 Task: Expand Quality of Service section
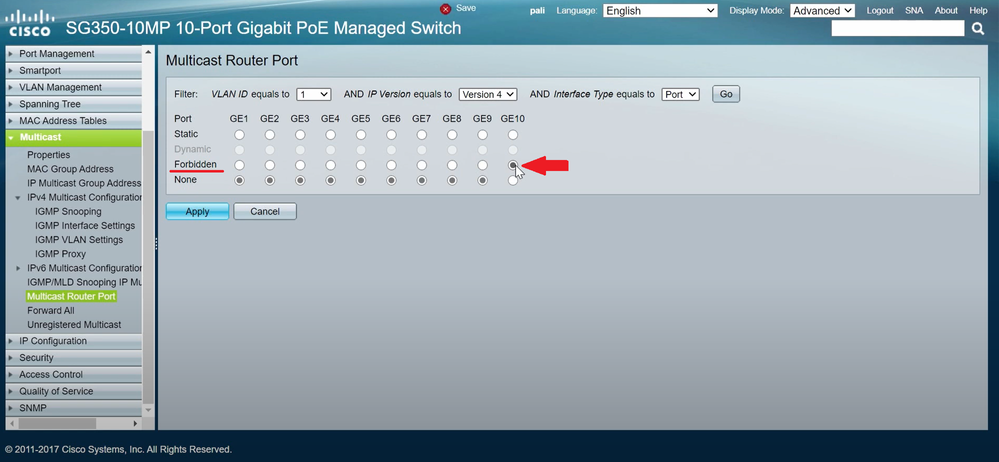pyautogui.click(x=74, y=391)
